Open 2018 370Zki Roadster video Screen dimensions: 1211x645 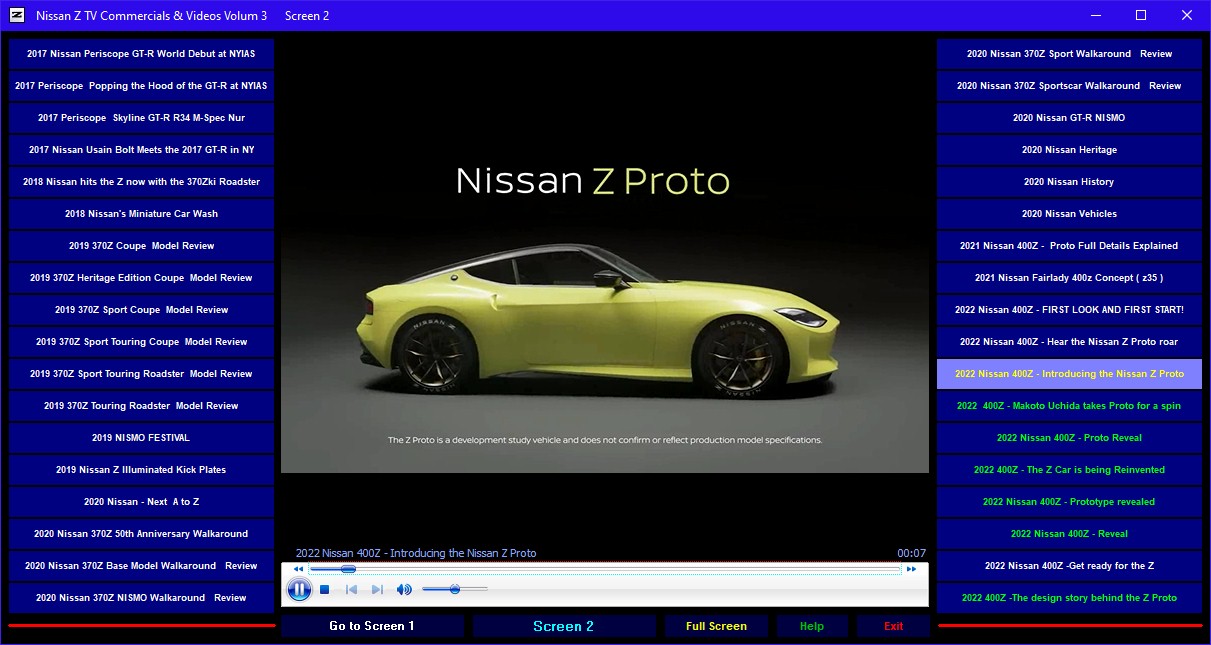pos(141,182)
